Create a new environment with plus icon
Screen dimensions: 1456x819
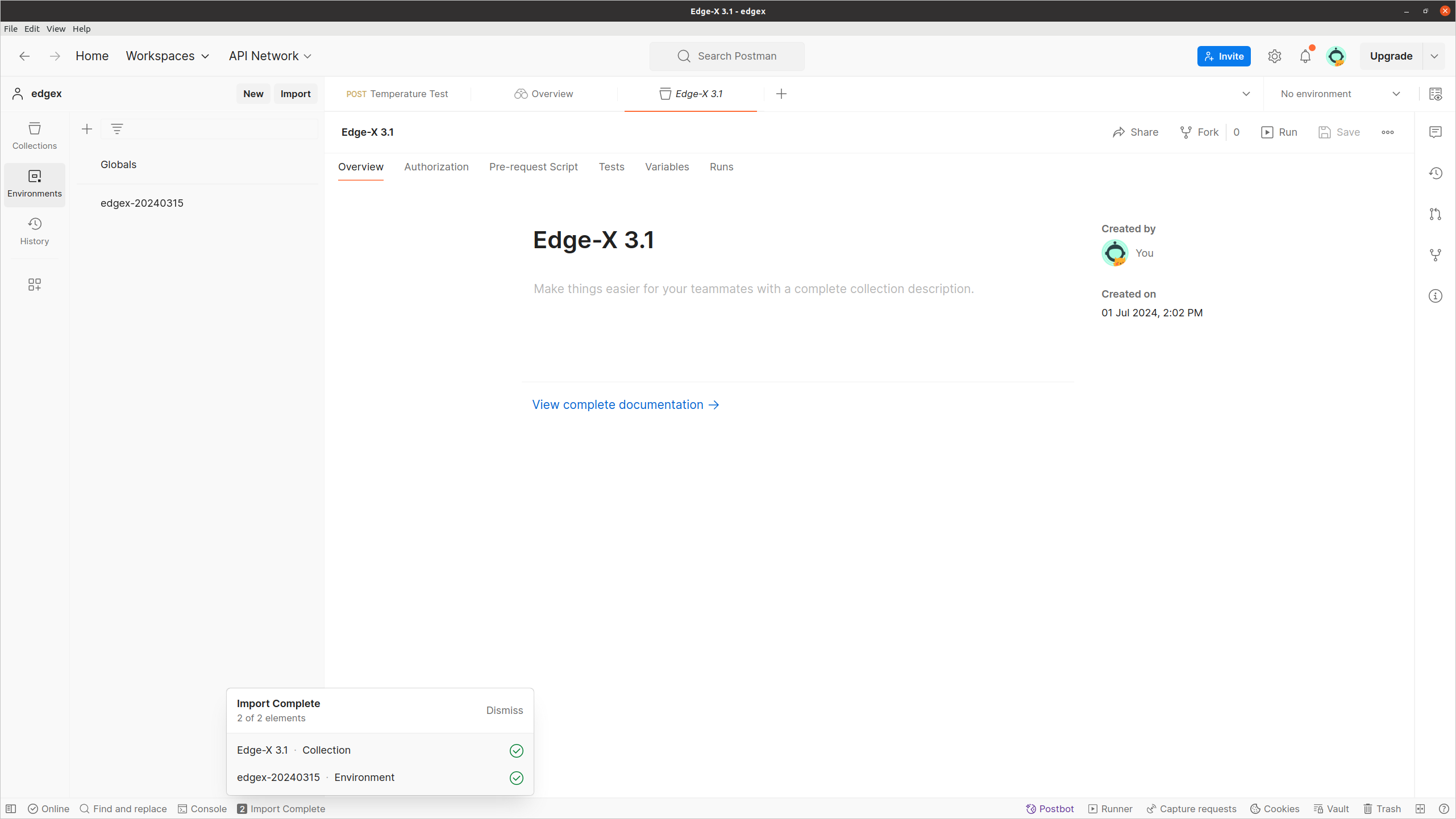click(86, 129)
